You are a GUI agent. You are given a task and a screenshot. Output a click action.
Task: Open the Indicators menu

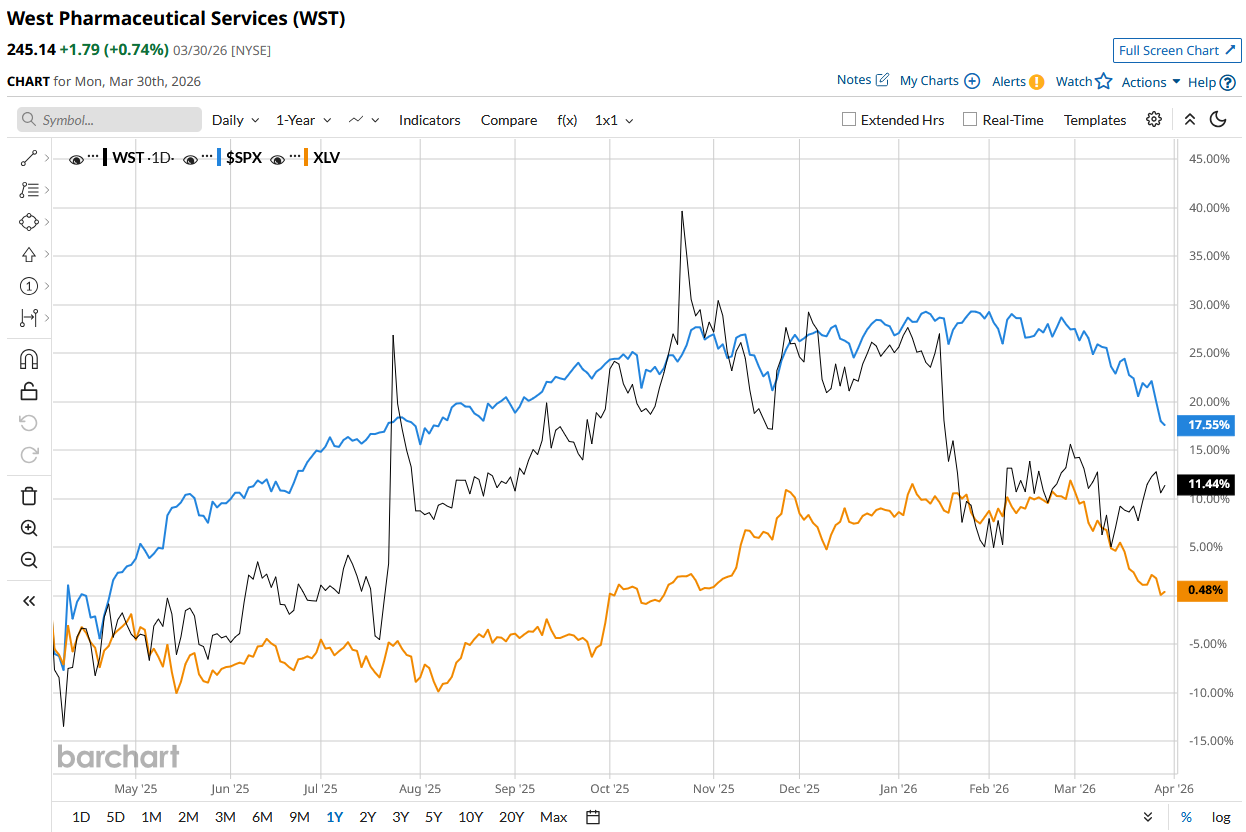pyautogui.click(x=429, y=120)
